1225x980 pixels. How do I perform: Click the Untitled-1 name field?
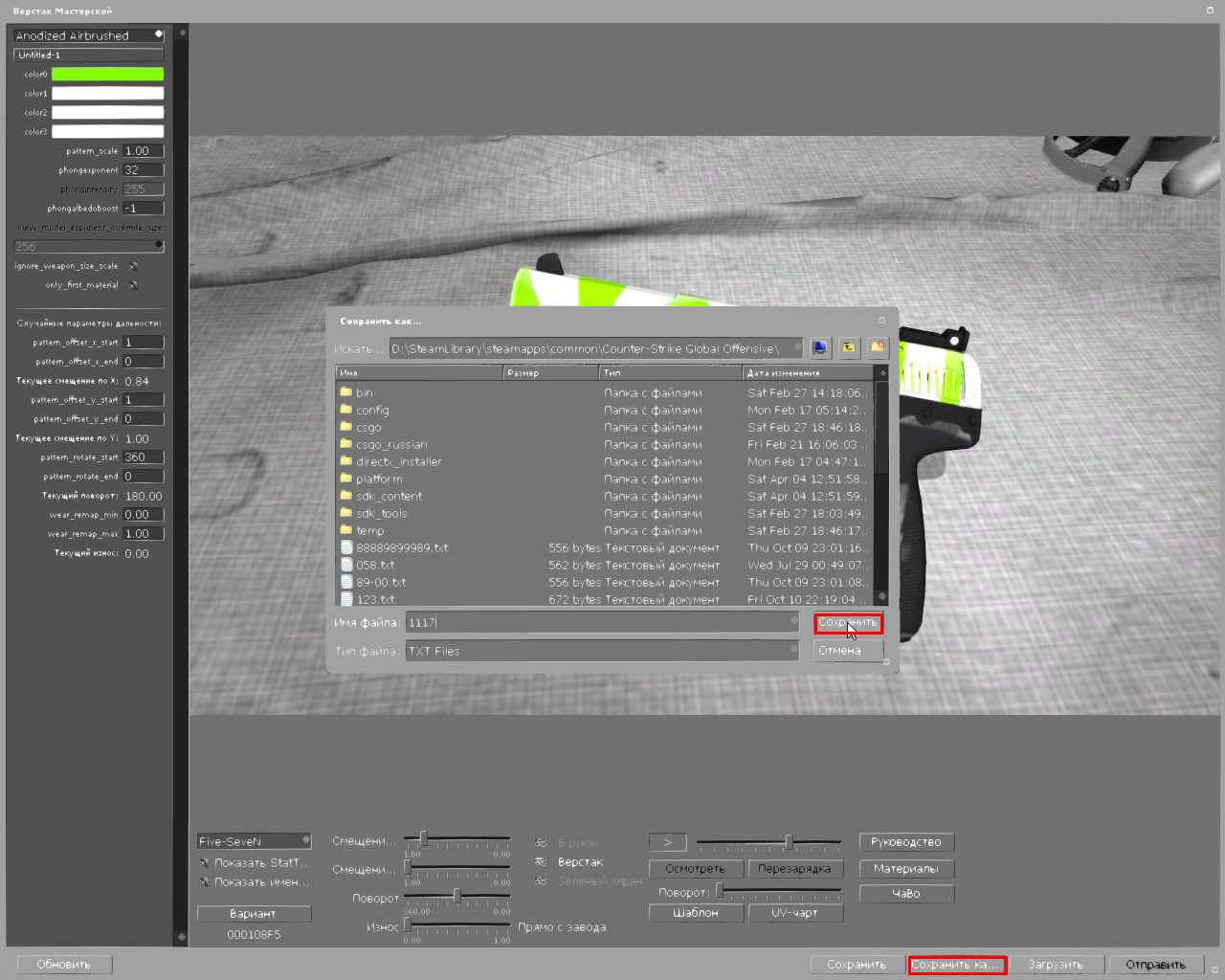tap(89, 55)
